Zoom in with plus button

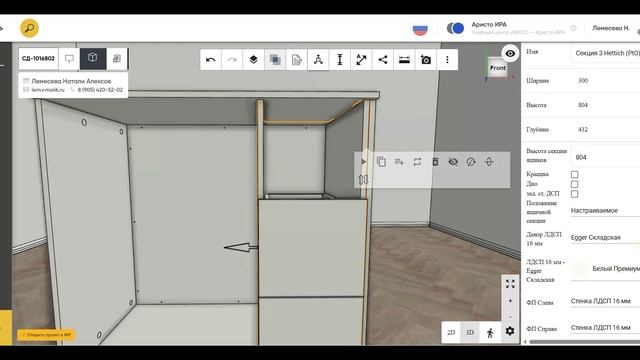pos(510,301)
